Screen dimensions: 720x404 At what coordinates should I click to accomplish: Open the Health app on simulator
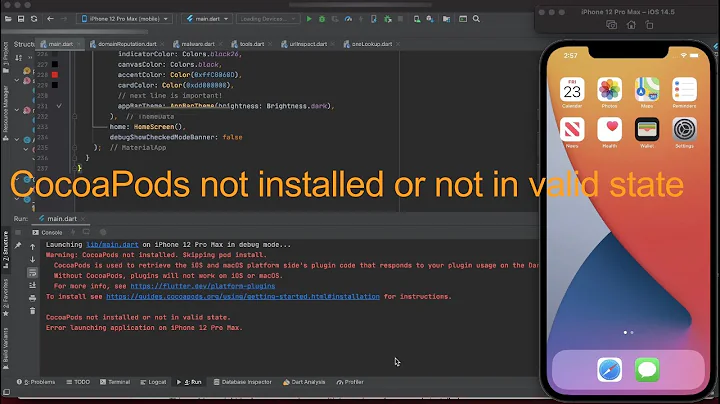click(x=609, y=129)
